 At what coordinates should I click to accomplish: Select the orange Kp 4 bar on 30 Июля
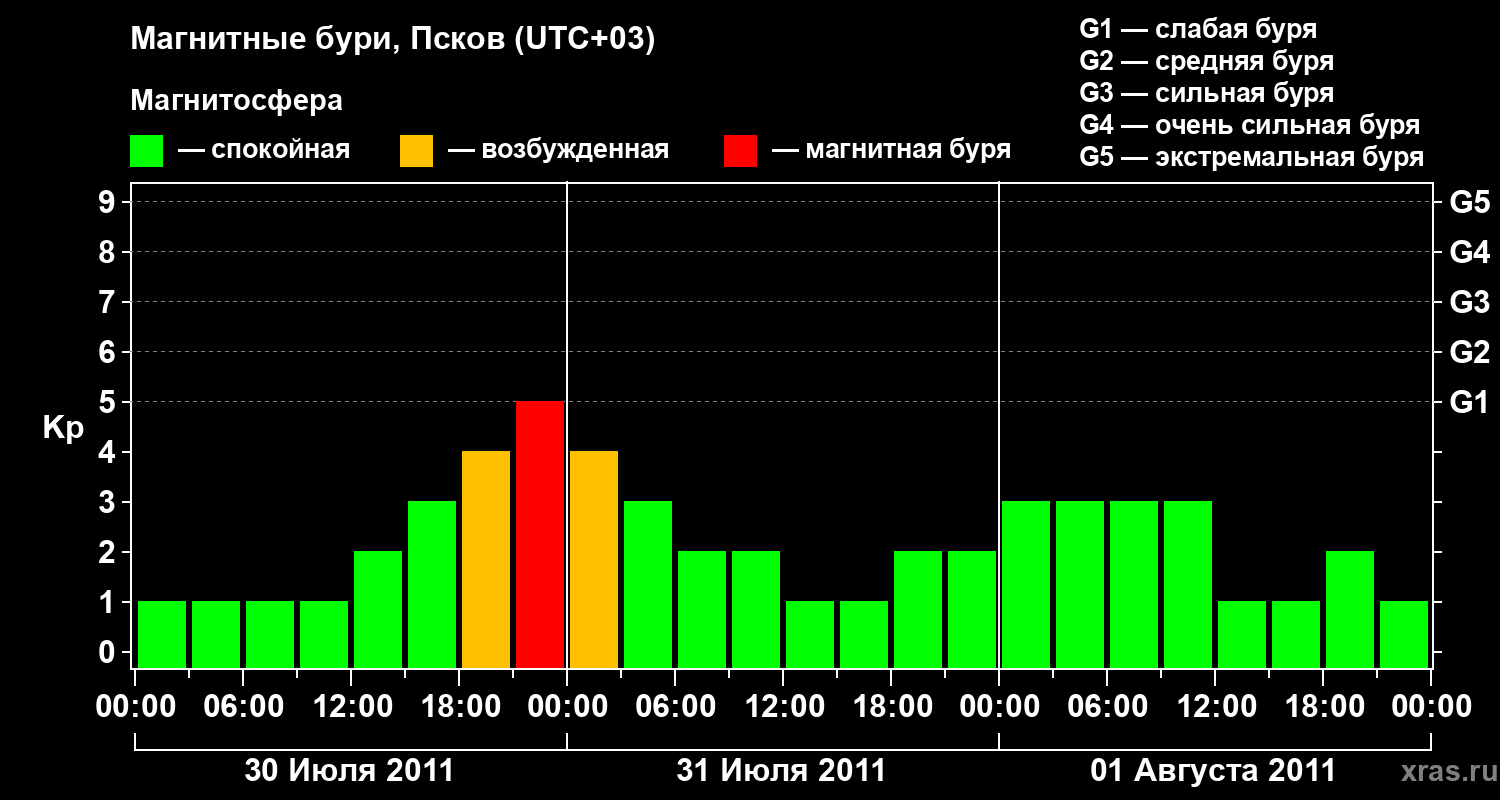pyautogui.click(x=486, y=560)
